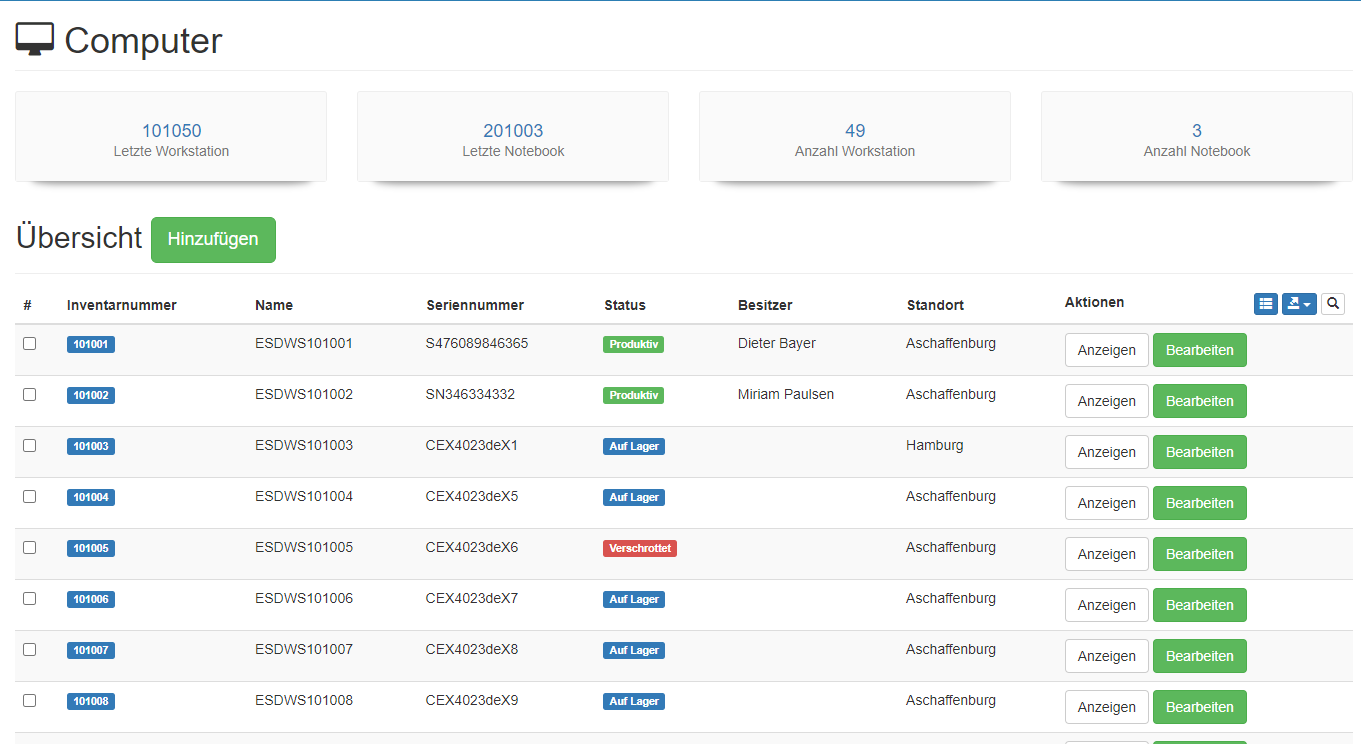This screenshot has width=1361, height=744.
Task: Check the box next to ESDWS101007
Action: coord(30,649)
